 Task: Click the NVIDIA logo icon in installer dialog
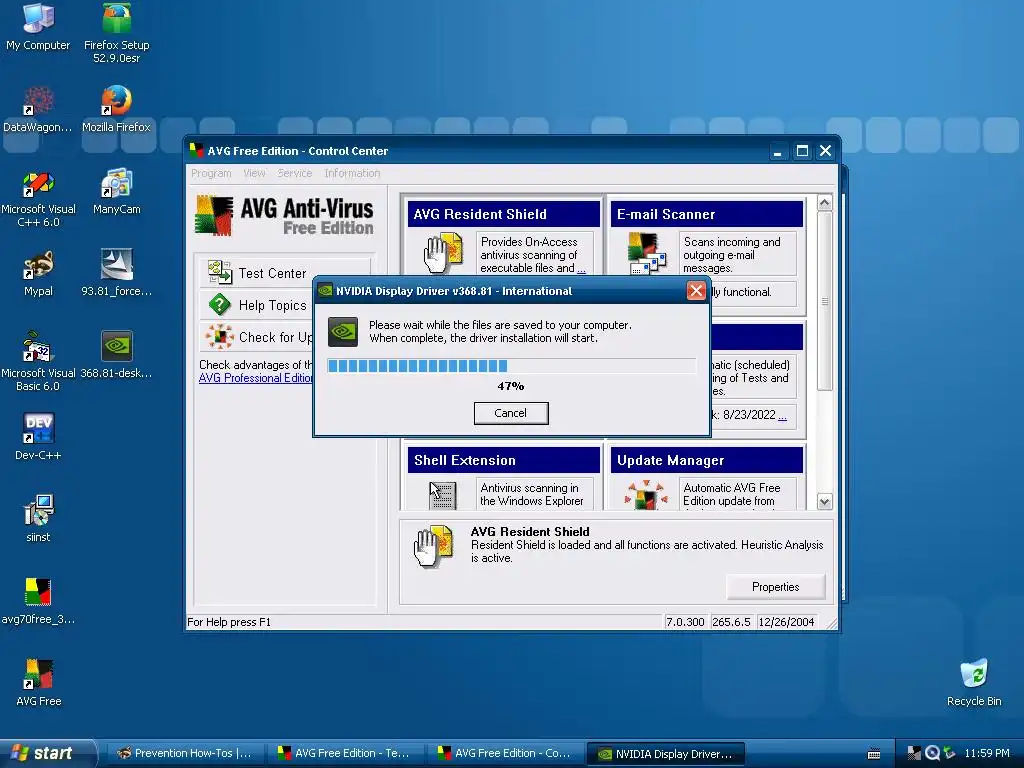[343, 332]
